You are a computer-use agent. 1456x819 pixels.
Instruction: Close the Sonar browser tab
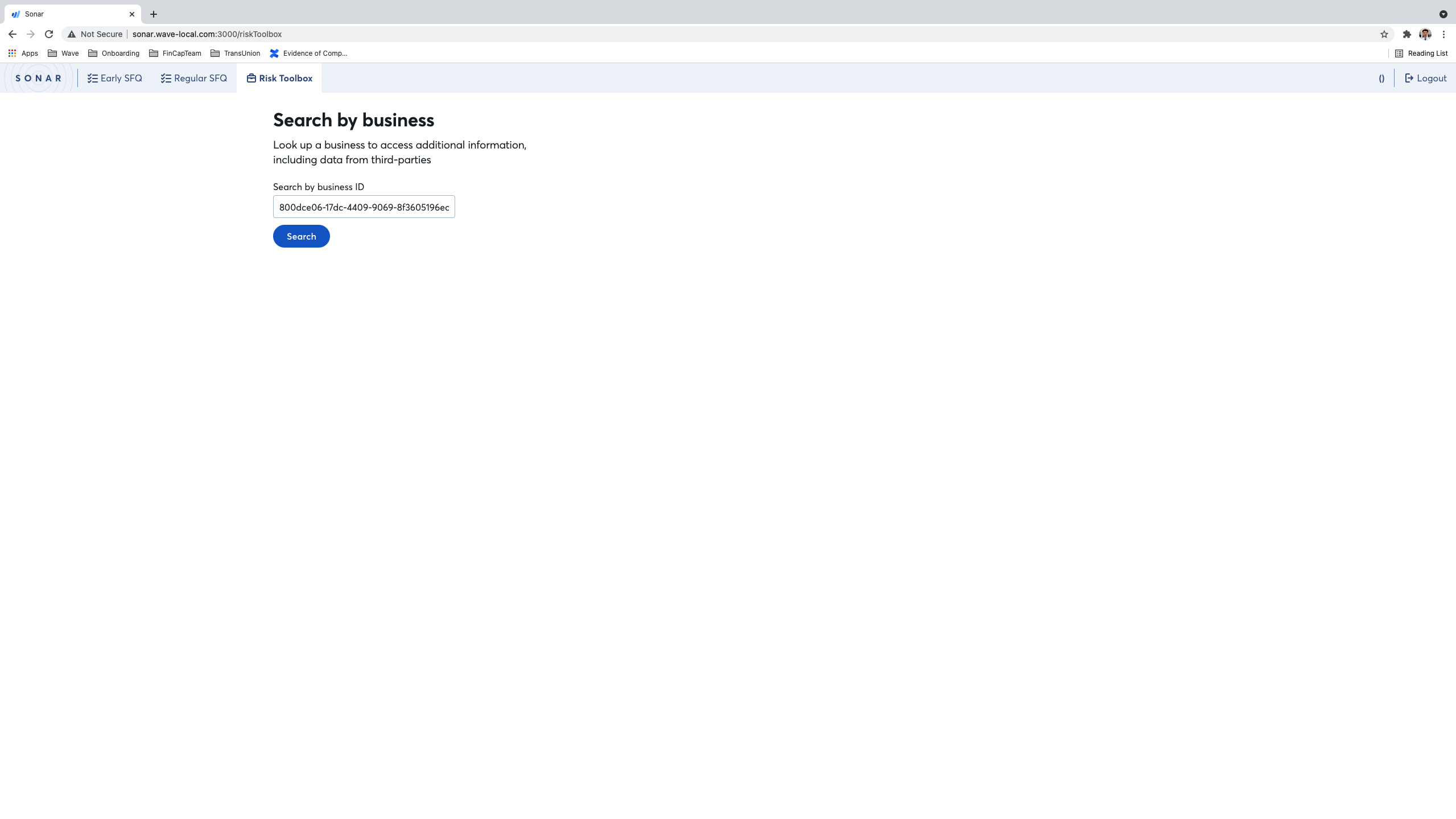(x=132, y=14)
